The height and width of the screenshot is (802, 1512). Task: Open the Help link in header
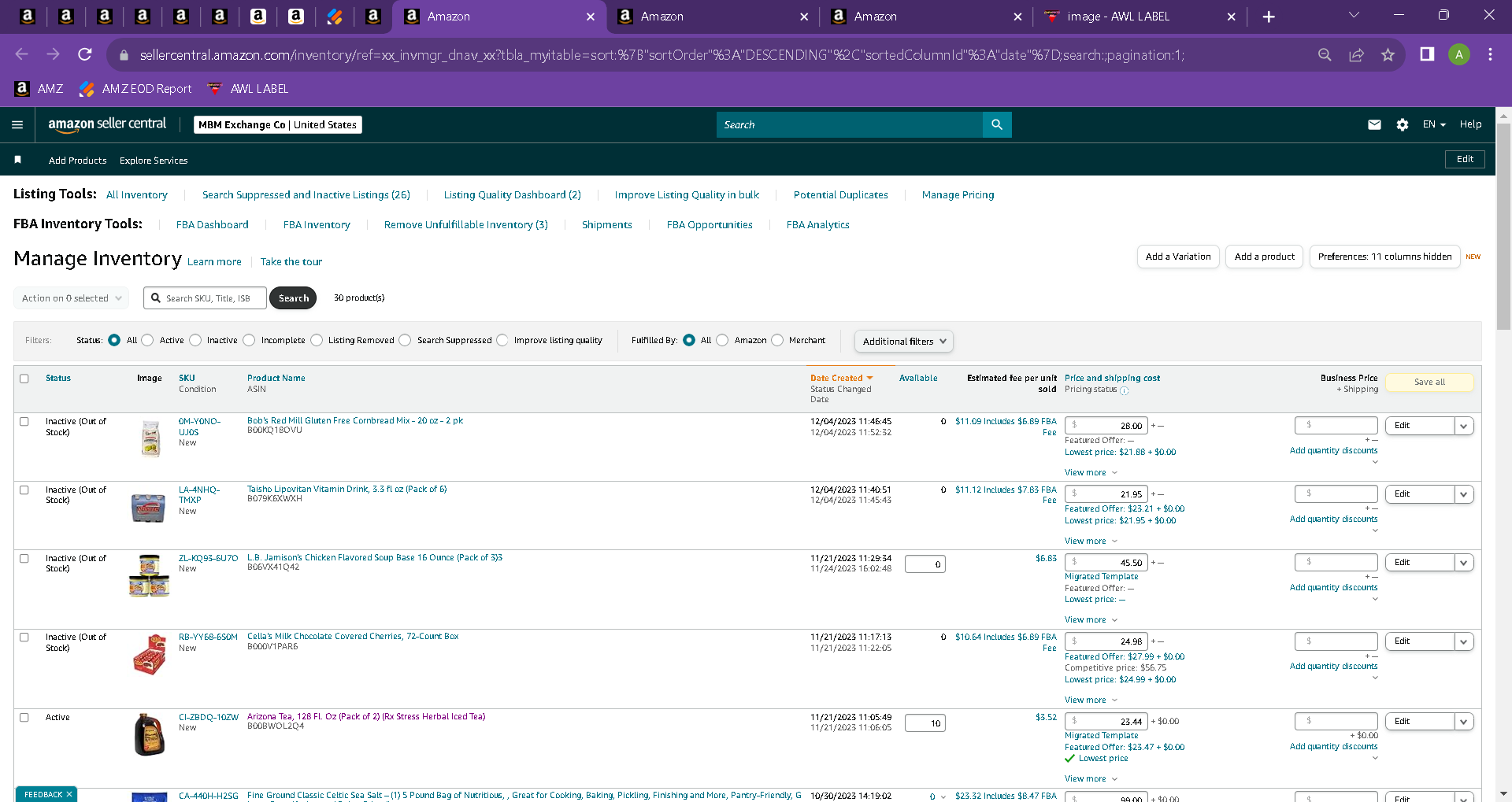(x=1470, y=124)
